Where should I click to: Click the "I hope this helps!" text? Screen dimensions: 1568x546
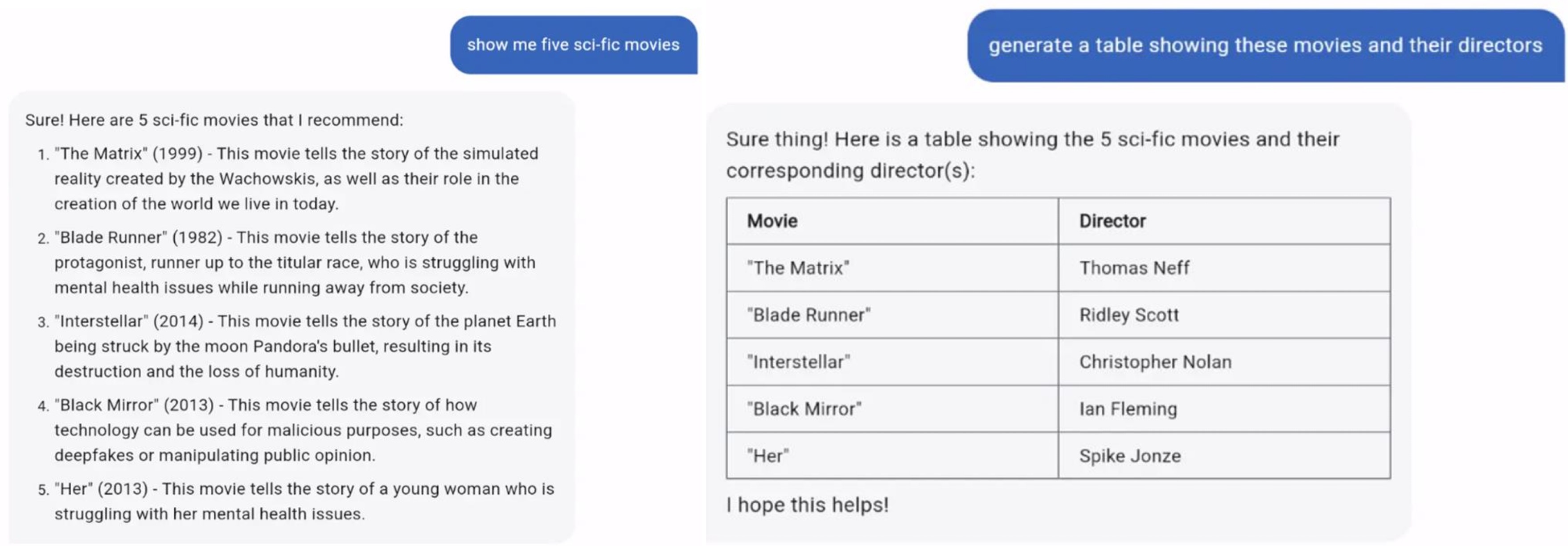[x=807, y=505]
